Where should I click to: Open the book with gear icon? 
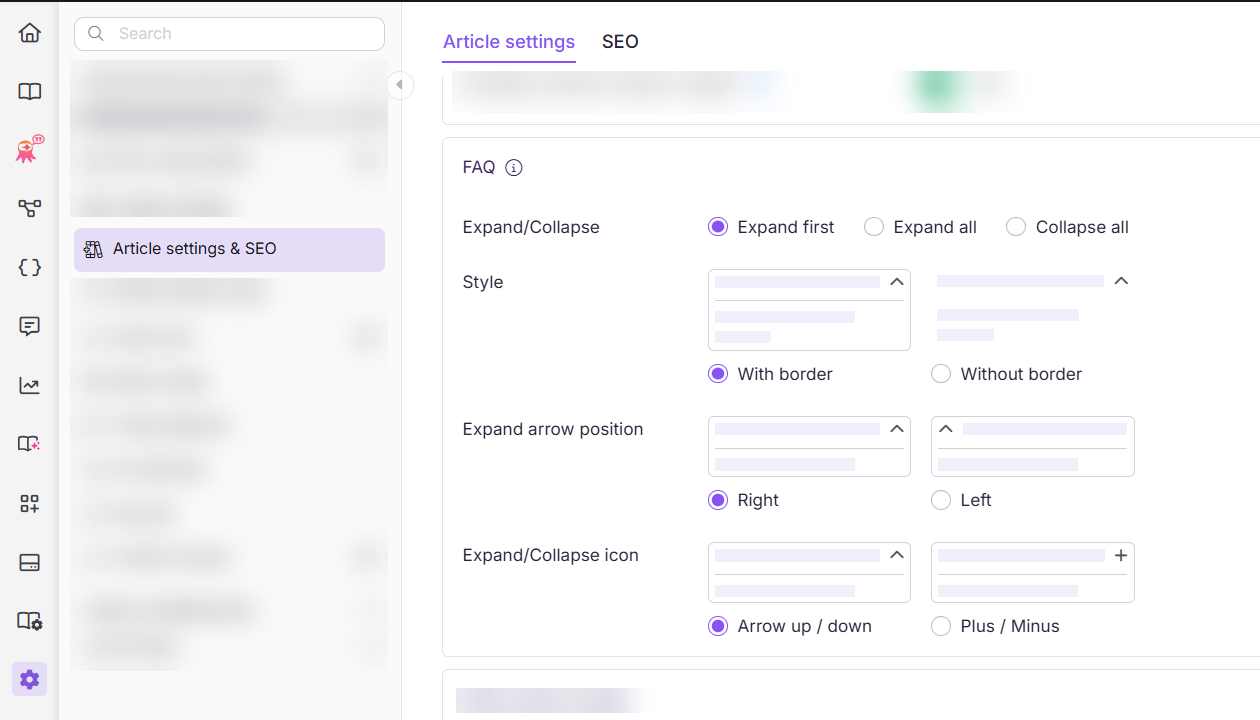point(30,621)
